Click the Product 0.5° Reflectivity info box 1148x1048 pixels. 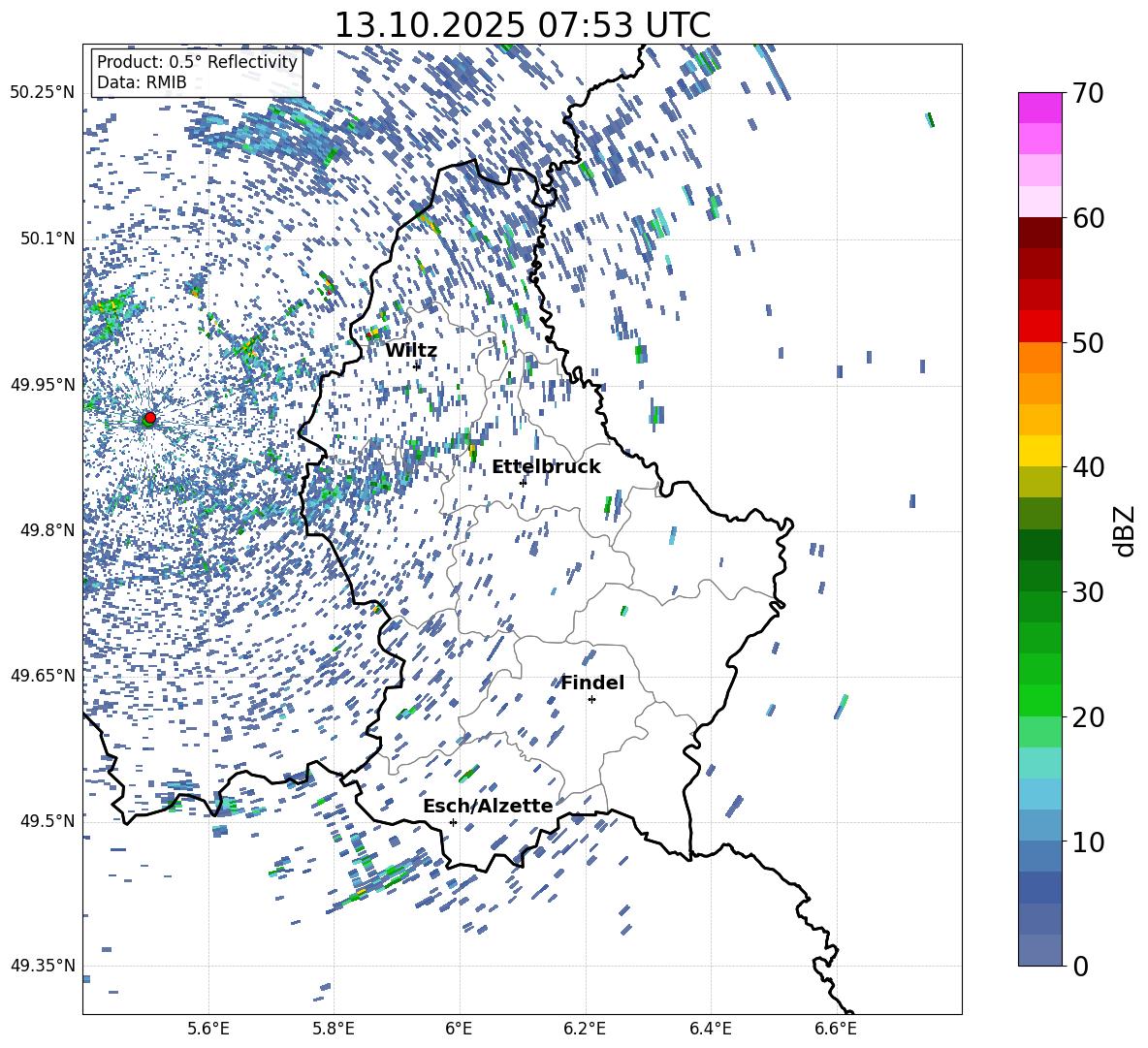click(x=197, y=73)
